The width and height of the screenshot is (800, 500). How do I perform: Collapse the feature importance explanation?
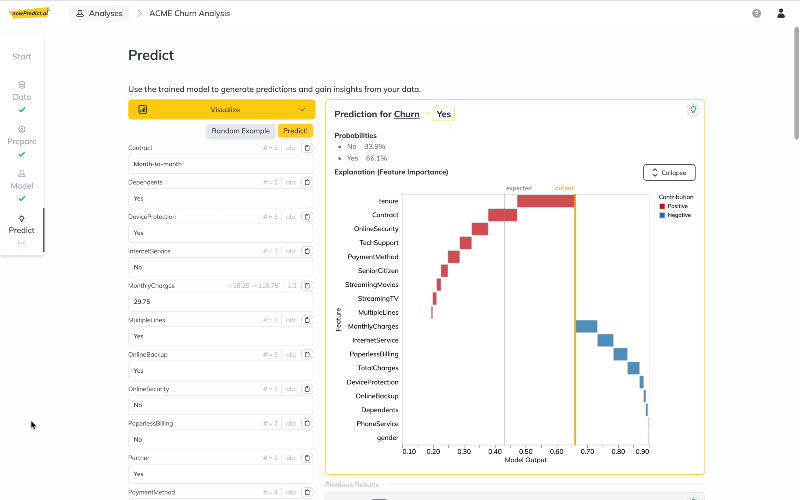pyautogui.click(x=669, y=172)
